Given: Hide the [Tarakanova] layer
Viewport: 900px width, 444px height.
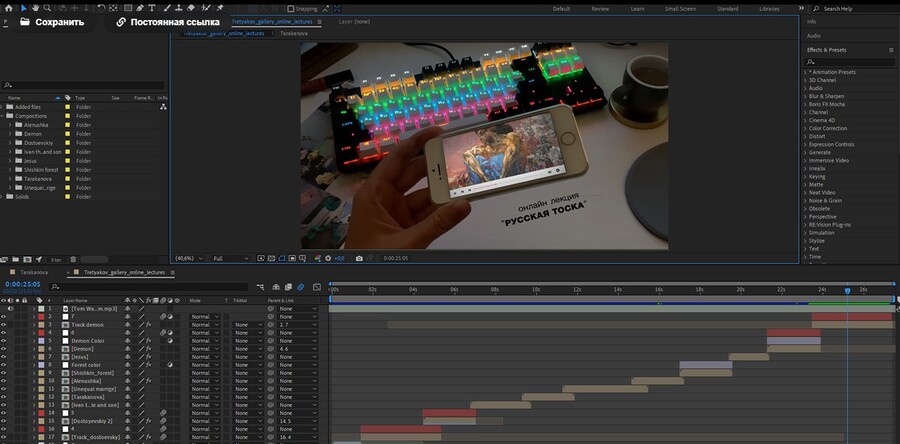Looking at the screenshot, I should 3,397.
